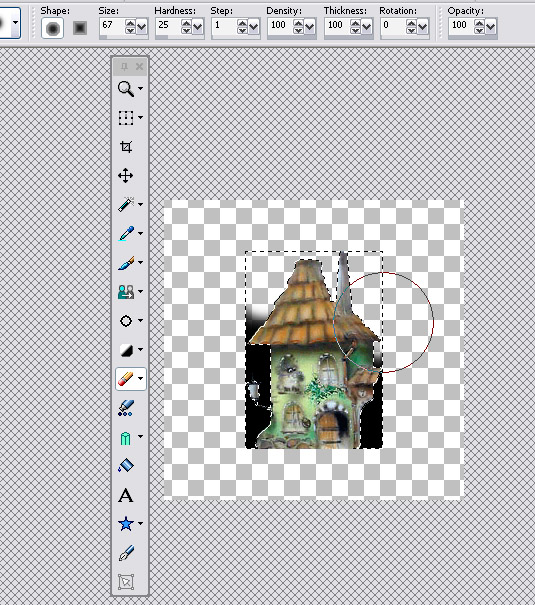This screenshot has height=605, width=535.
Task: Select the Dropper color picker tool
Action: coord(126,233)
